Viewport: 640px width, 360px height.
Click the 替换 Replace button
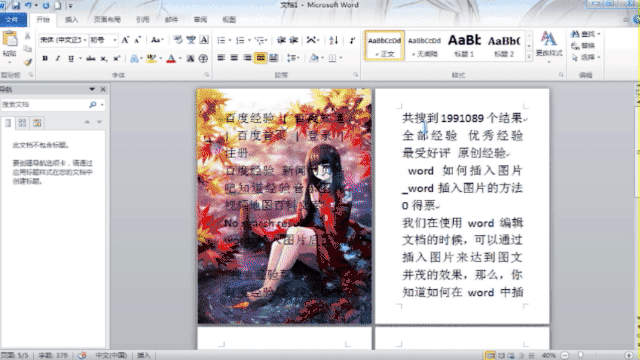[583, 46]
